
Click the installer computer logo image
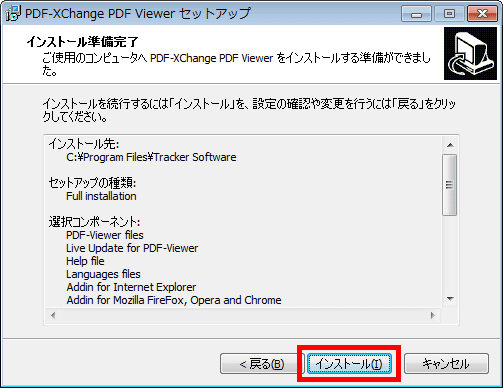pos(470,53)
